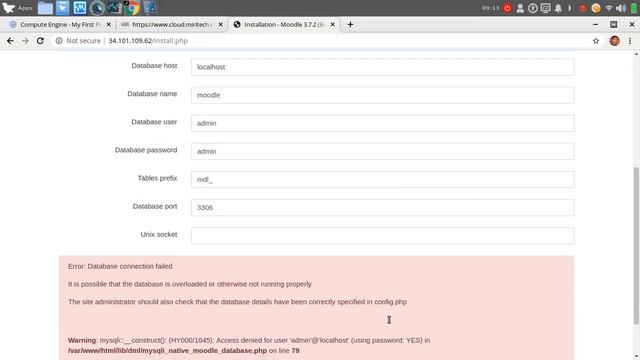640x360 pixels.
Task: Go forward in browser history
Action: coord(25,41)
